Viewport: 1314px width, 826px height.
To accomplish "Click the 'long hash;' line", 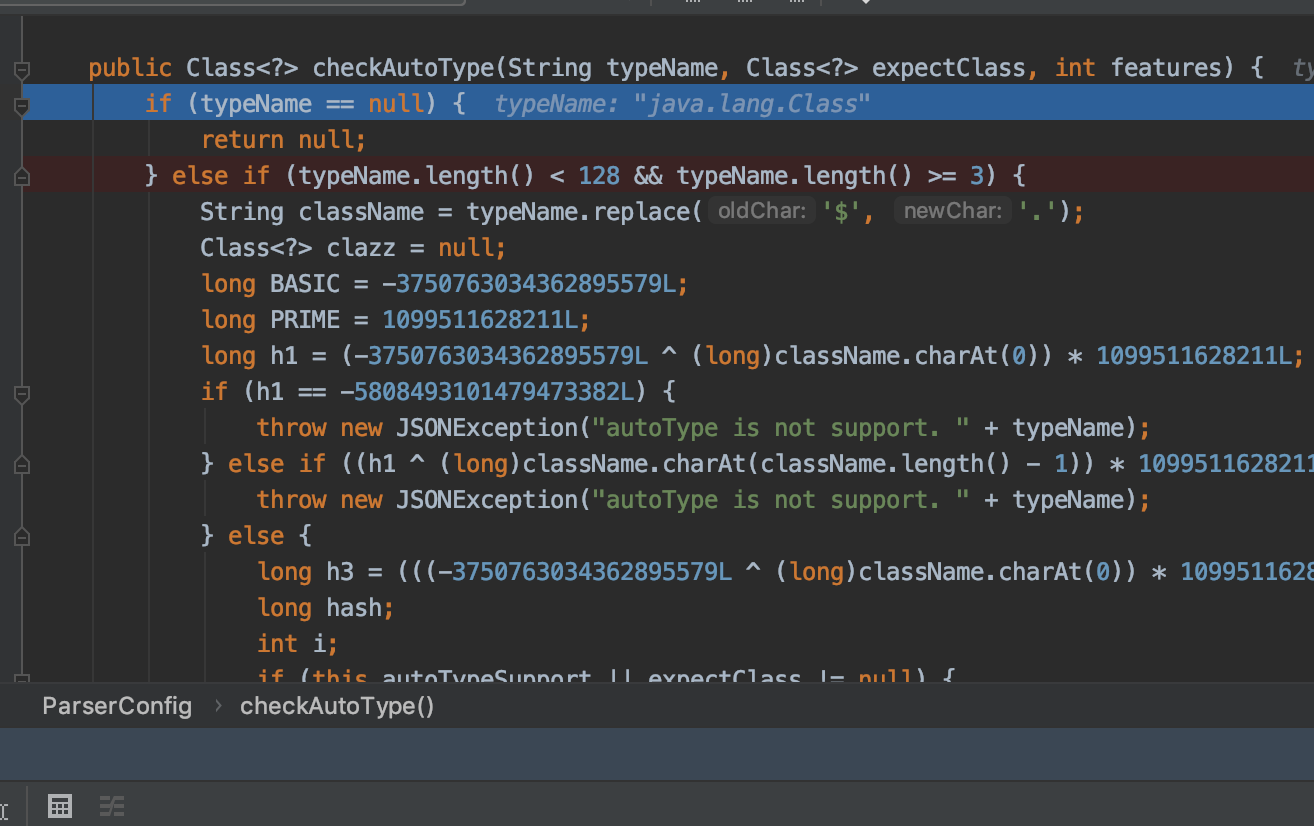I will [x=326, y=608].
